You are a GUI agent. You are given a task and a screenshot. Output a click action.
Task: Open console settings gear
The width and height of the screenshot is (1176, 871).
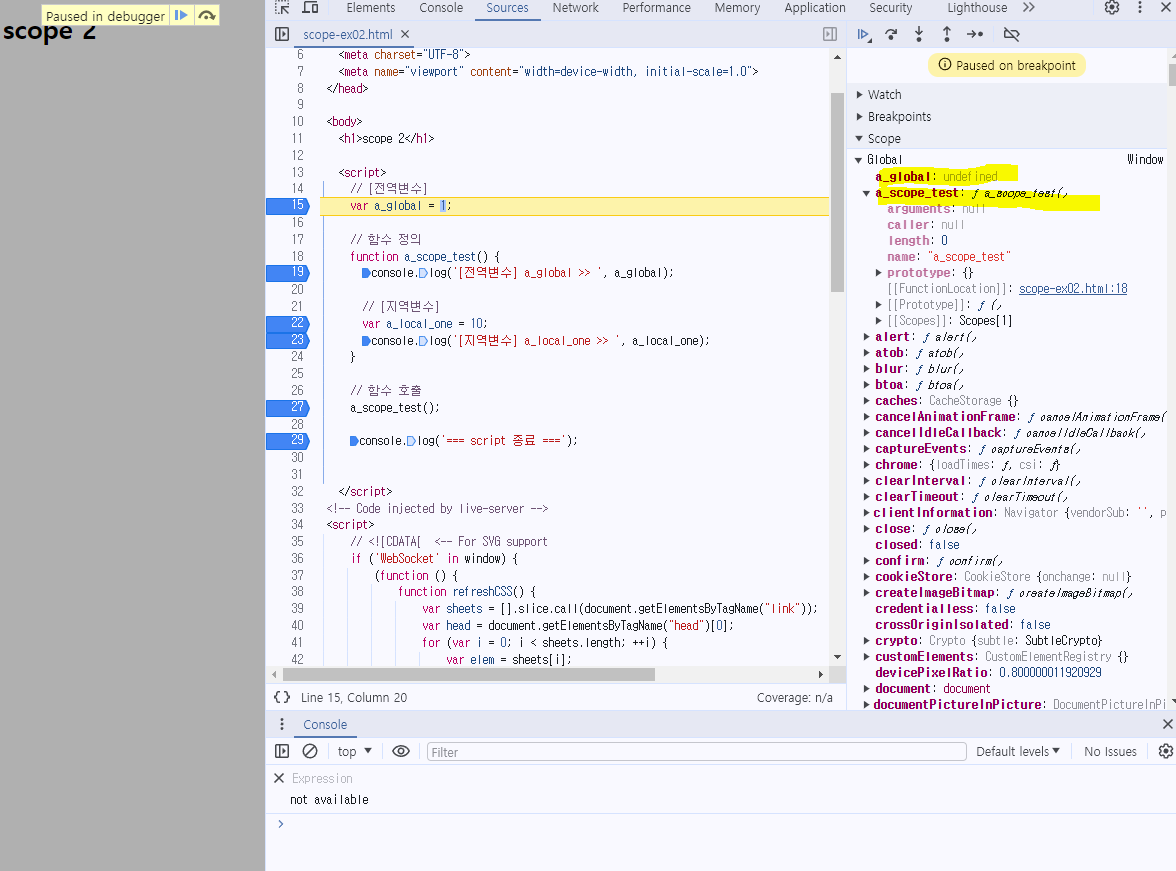coord(1166,751)
